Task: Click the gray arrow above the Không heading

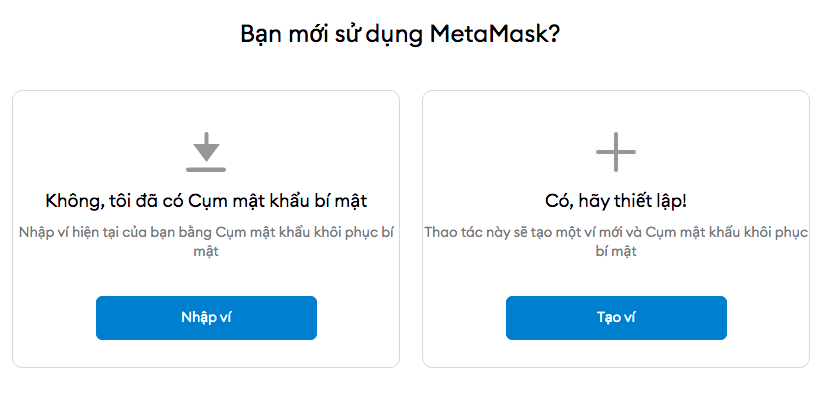Action: 206,147
